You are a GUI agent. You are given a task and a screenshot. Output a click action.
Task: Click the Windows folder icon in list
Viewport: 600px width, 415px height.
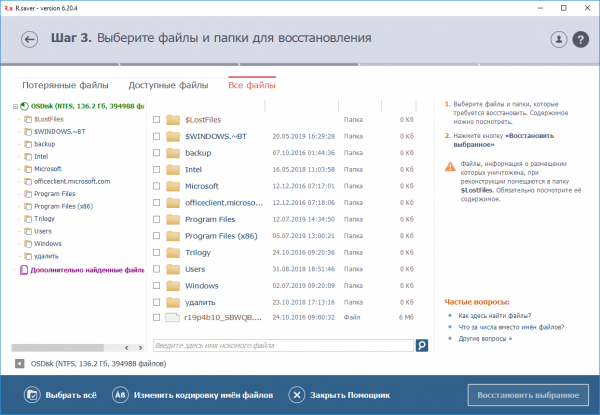click(173, 285)
